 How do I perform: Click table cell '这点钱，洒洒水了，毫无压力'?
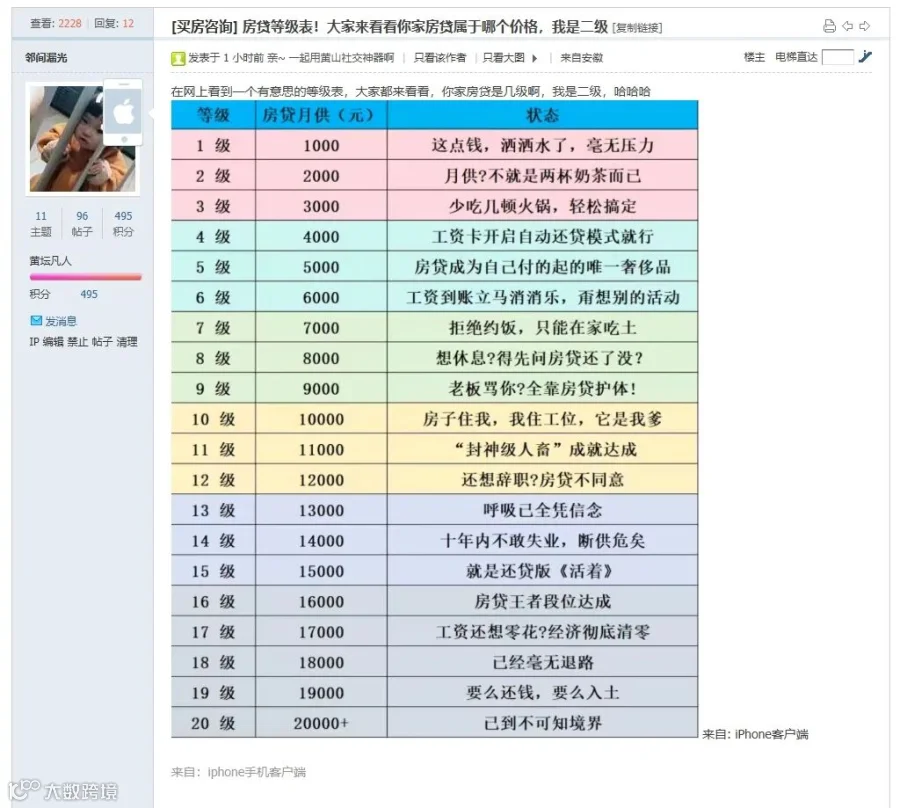(542, 145)
